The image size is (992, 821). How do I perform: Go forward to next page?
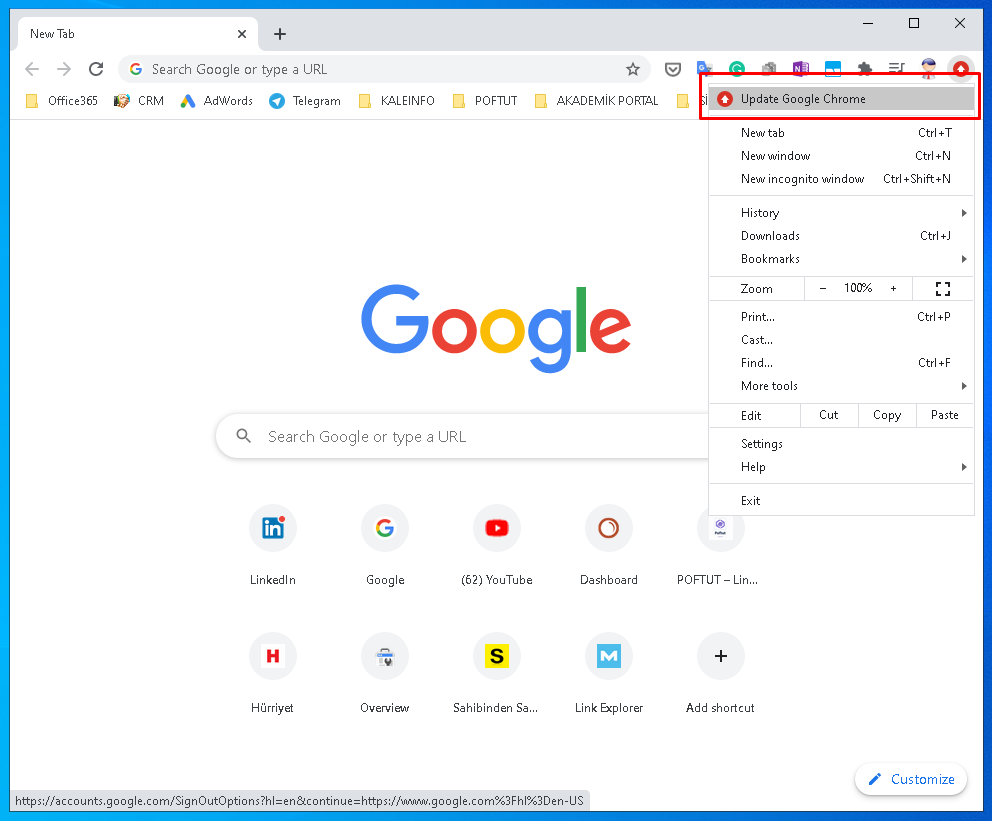click(x=64, y=69)
